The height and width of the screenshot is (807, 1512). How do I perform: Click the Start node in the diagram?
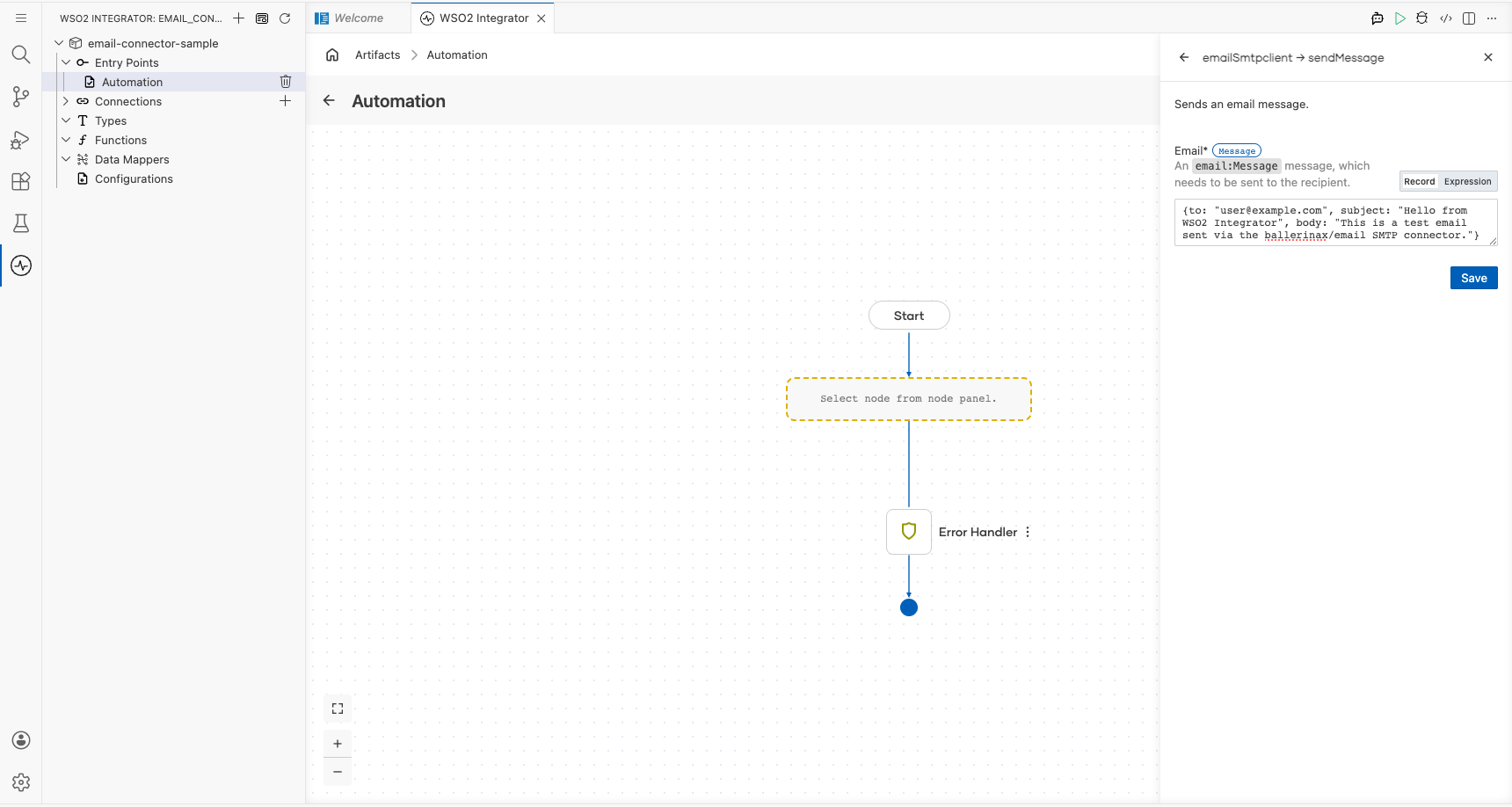click(x=909, y=316)
